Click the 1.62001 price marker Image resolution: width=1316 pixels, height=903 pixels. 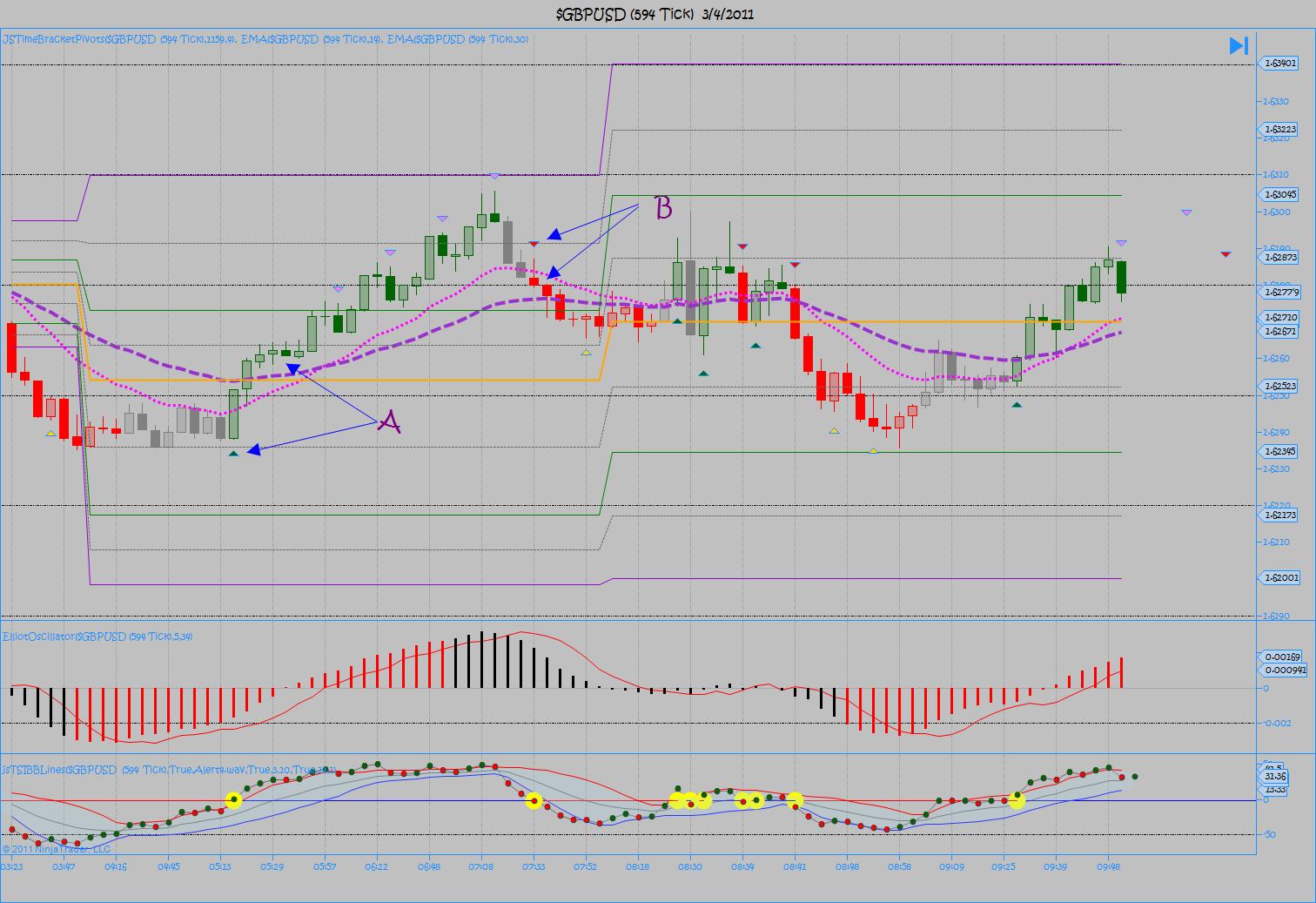click(1279, 577)
